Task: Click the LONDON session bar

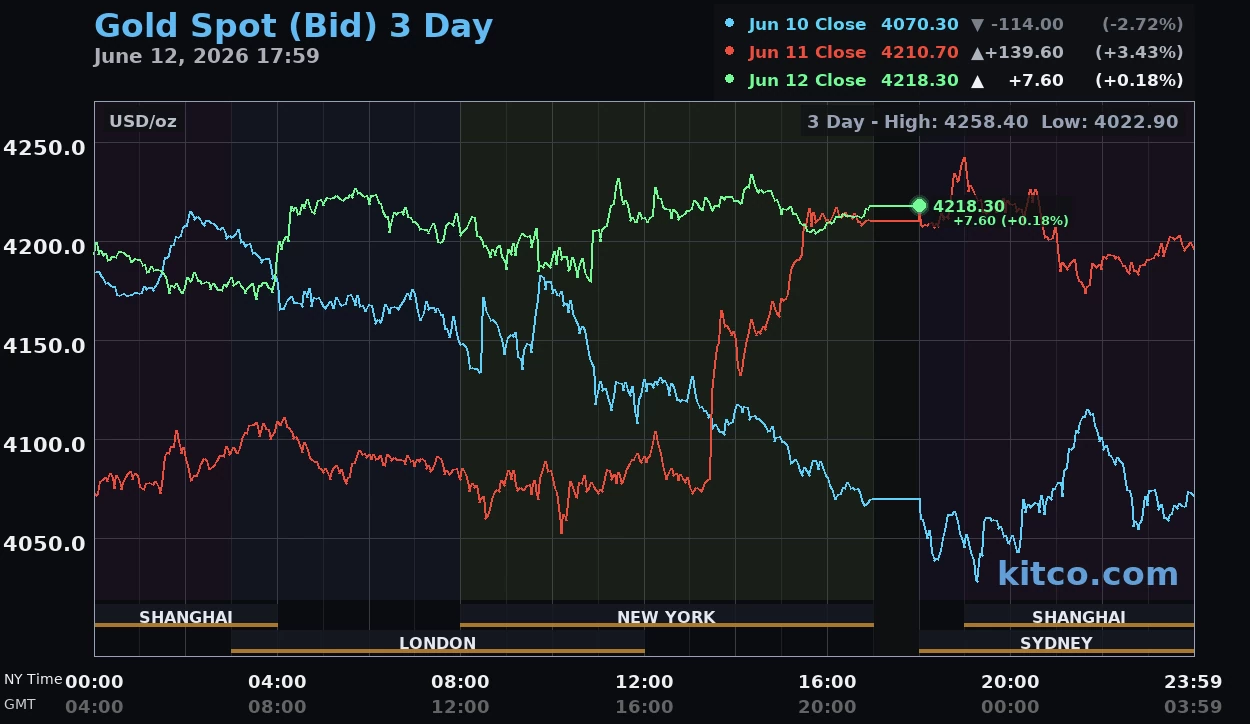Action: [x=437, y=642]
